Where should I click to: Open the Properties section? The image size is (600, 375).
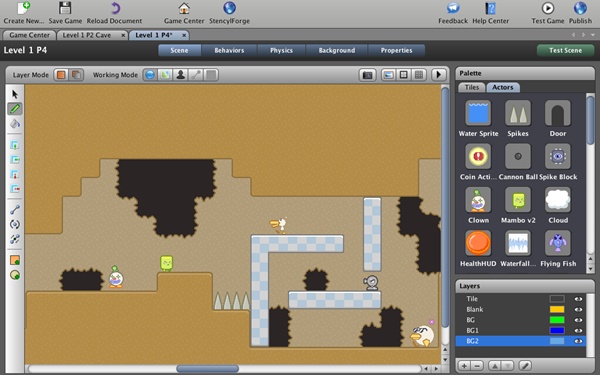(x=396, y=51)
